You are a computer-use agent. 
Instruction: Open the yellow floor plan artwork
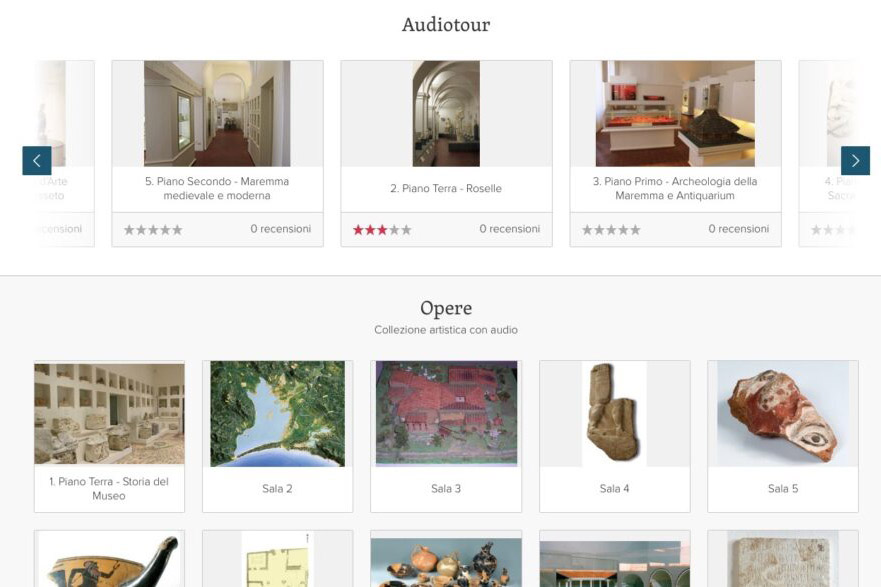pyautogui.click(x=278, y=559)
